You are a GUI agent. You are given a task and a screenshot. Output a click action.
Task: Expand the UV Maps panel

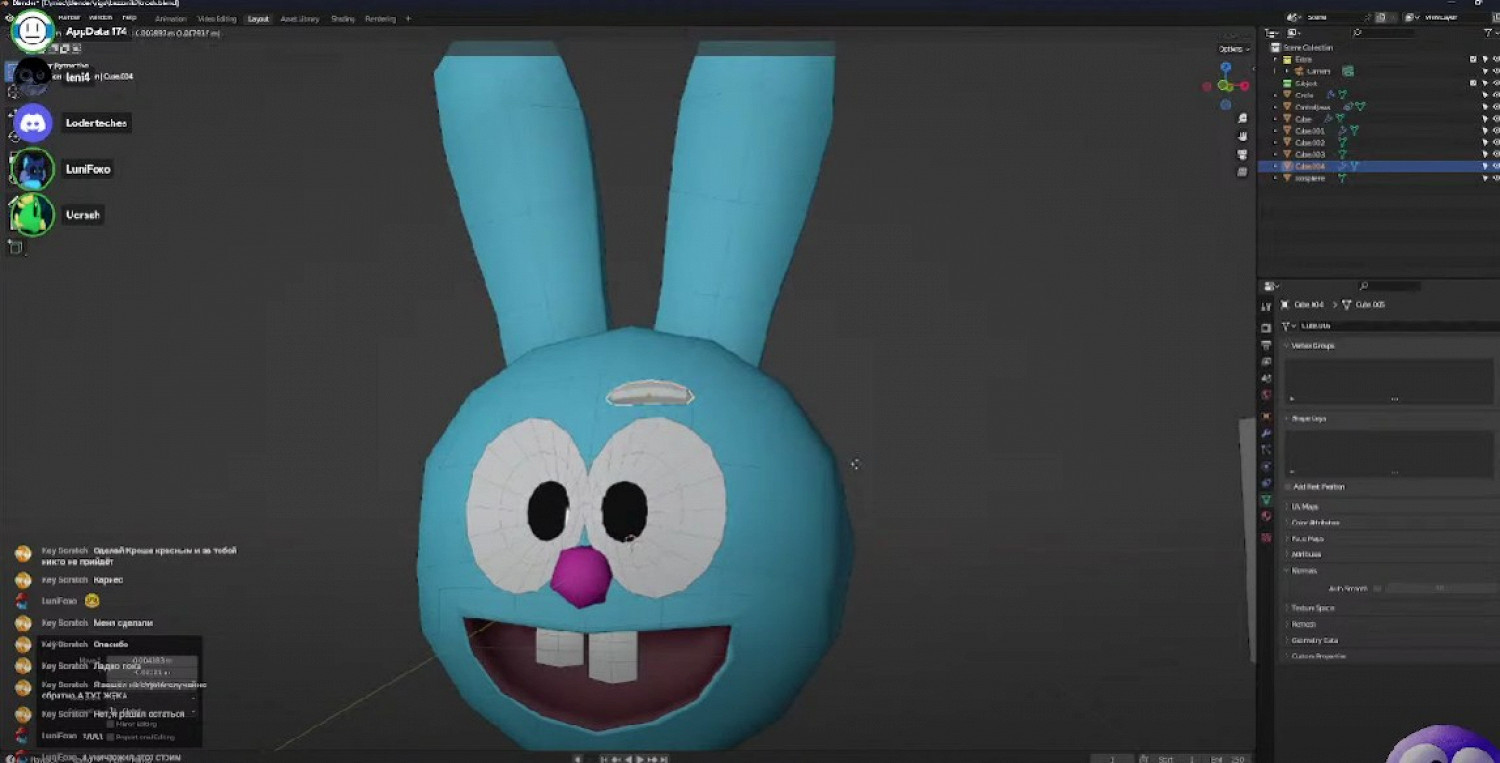[1305, 507]
